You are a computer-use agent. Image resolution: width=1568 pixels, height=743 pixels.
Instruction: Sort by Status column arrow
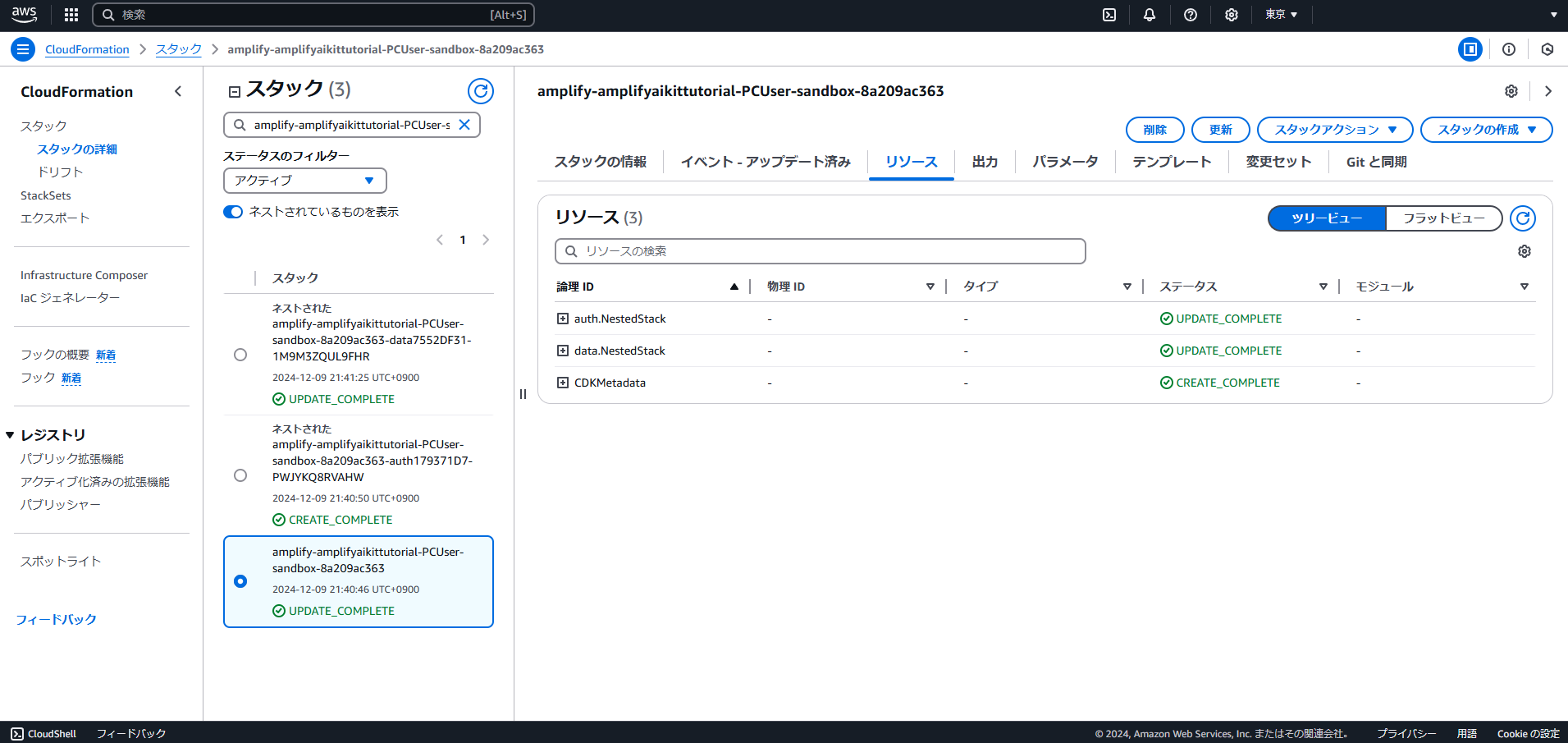(1323, 287)
